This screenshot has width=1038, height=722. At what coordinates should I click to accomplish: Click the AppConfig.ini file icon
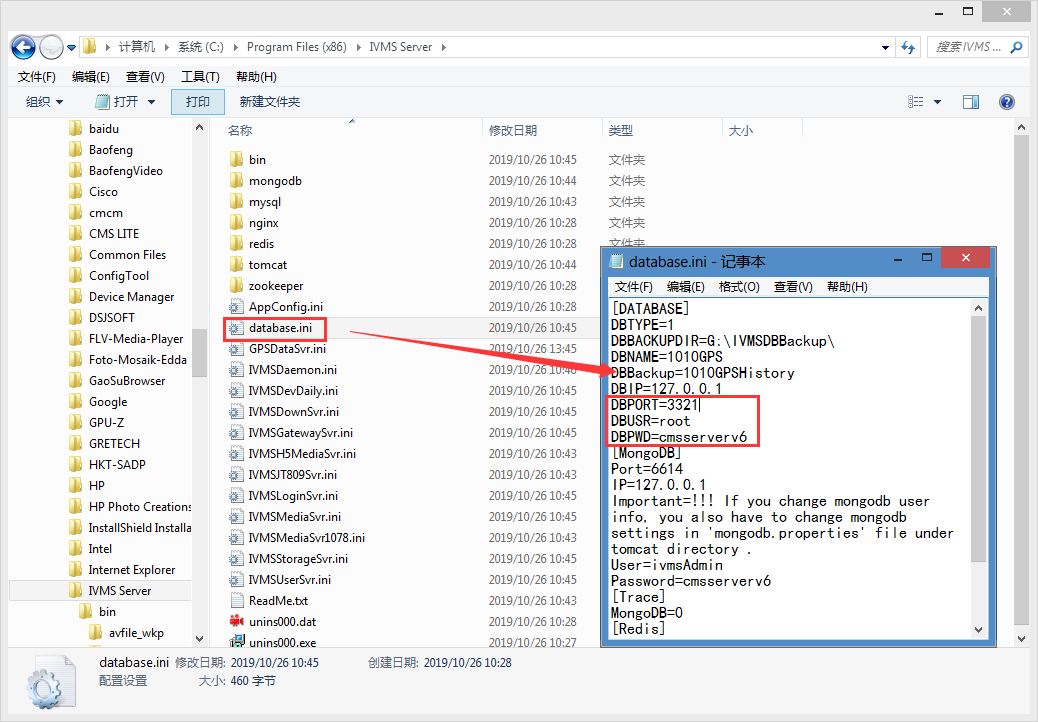pyautogui.click(x=236, y=307)
